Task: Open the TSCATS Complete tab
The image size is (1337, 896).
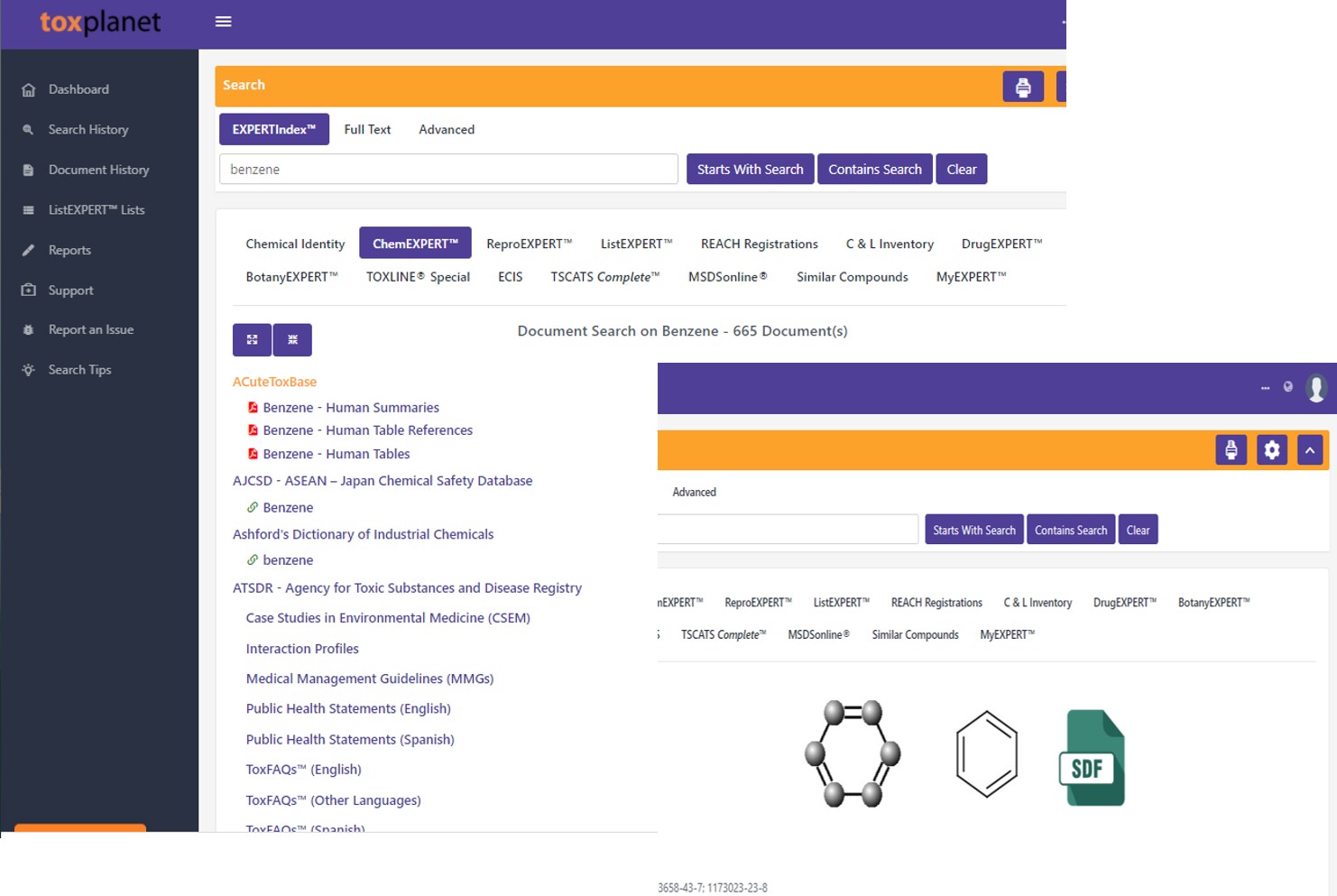Action: (x=605, y=277)
